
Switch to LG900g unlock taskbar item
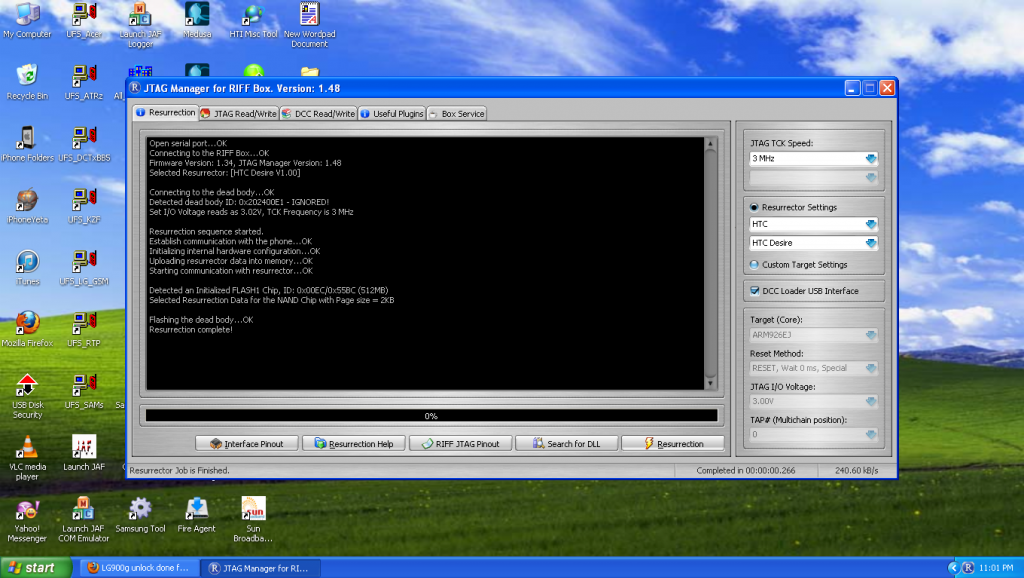point(138,568)
